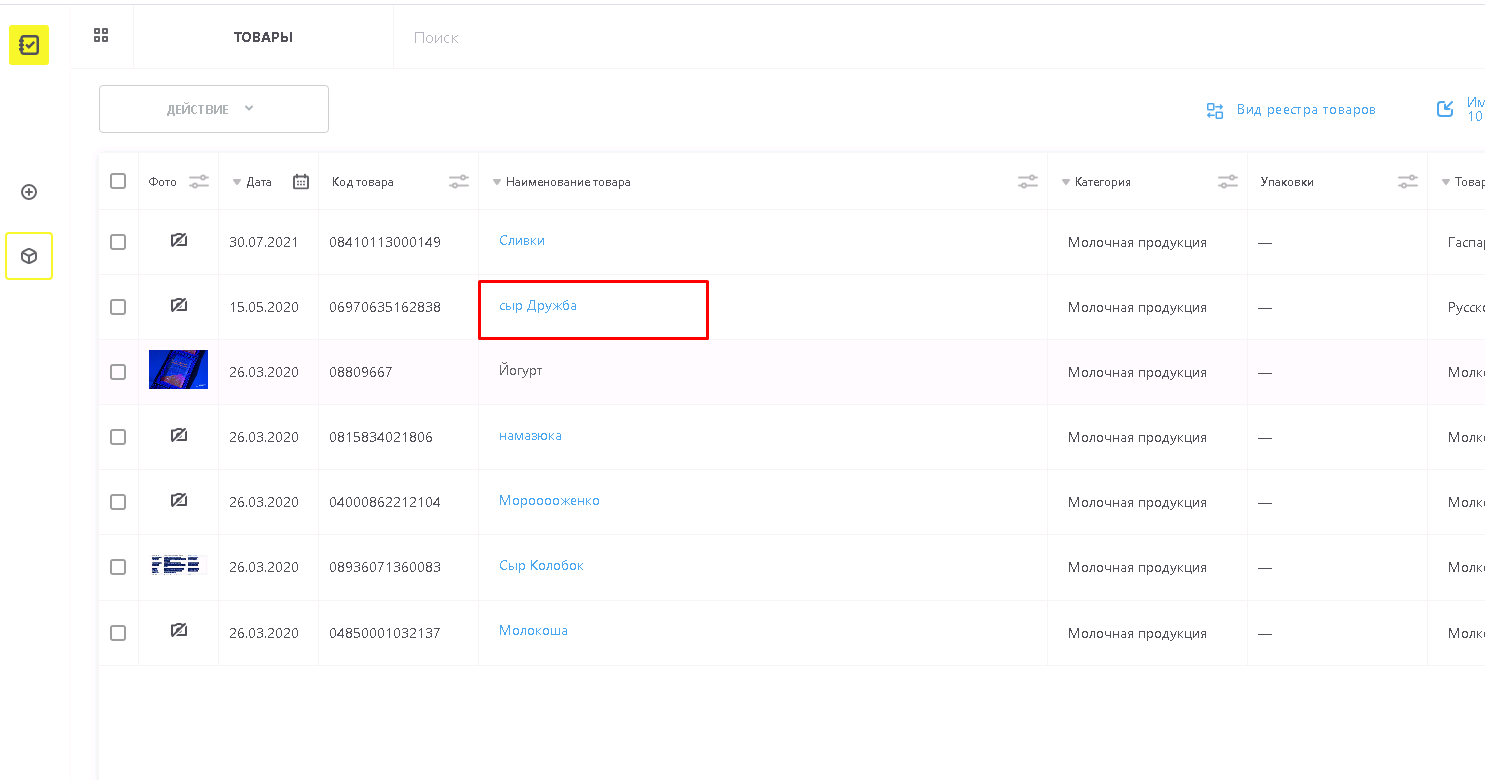Click the add plus icon in sidebar
1485x780 pixels.
pyautogui.click(x=29, y=192)
